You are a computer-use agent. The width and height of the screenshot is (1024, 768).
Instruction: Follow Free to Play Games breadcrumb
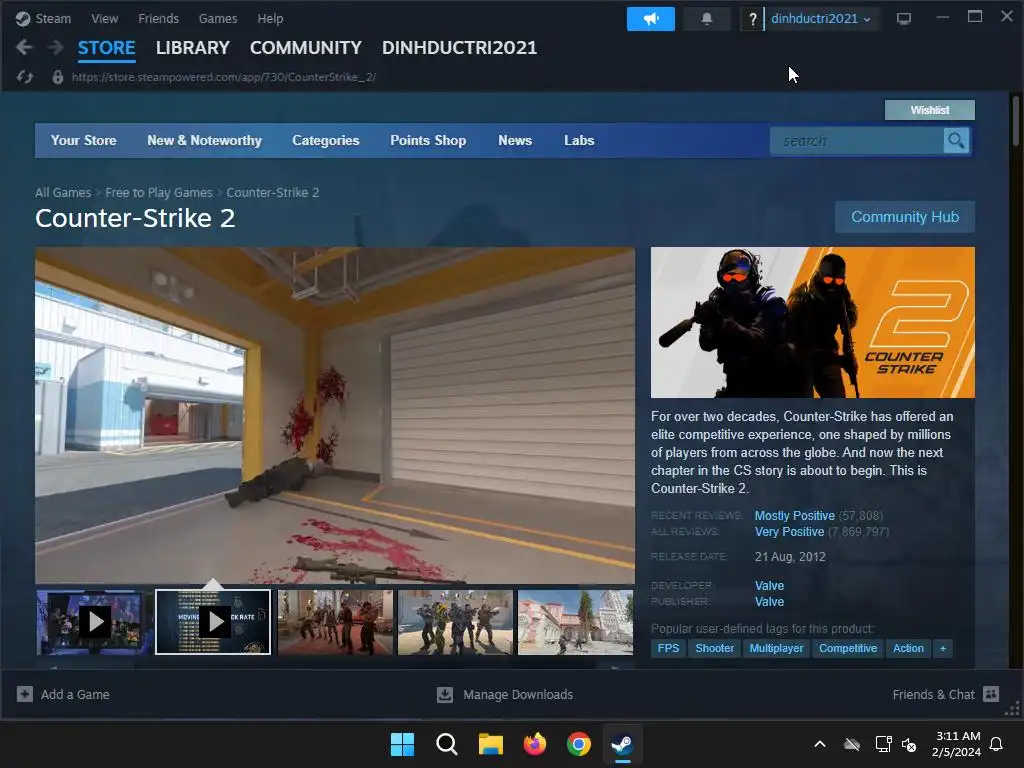click(x=159, y=193)
